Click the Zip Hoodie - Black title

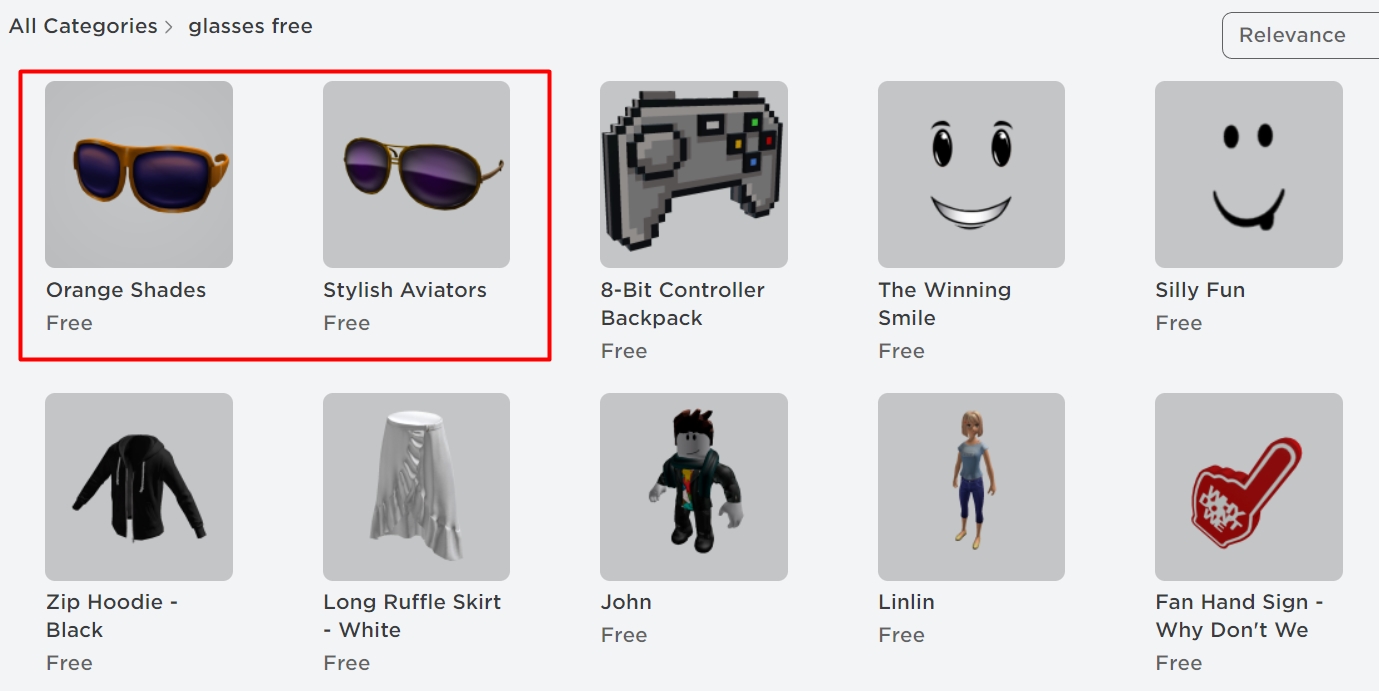point(112,616)
